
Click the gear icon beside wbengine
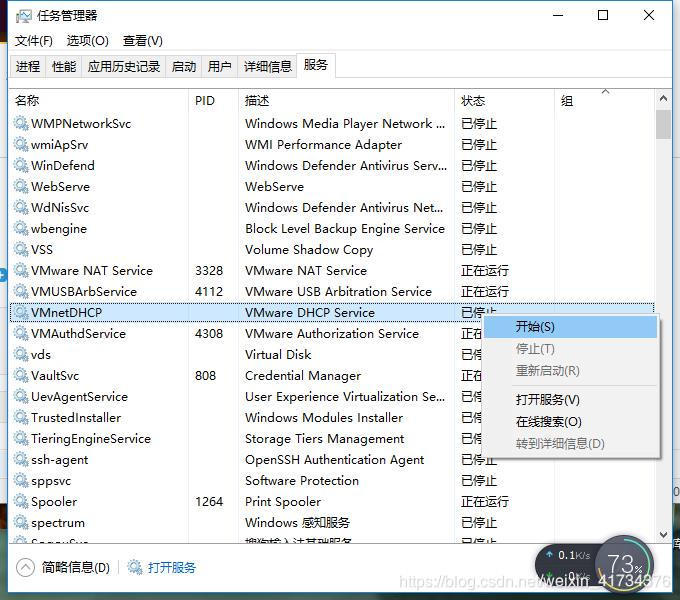click(21, 228)
